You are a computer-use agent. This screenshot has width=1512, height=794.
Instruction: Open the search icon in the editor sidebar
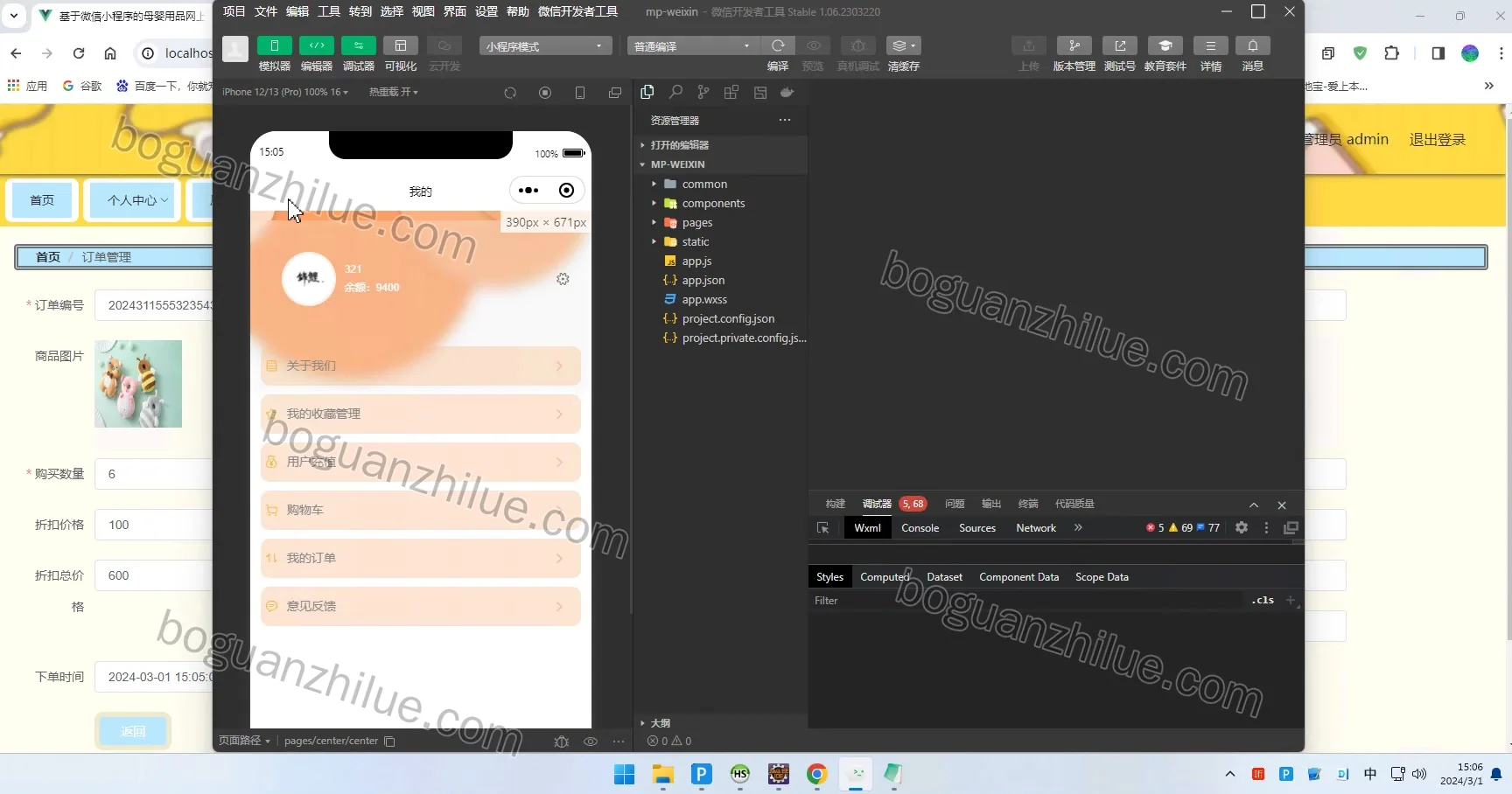pyautogui.click(x=675, y=92)
